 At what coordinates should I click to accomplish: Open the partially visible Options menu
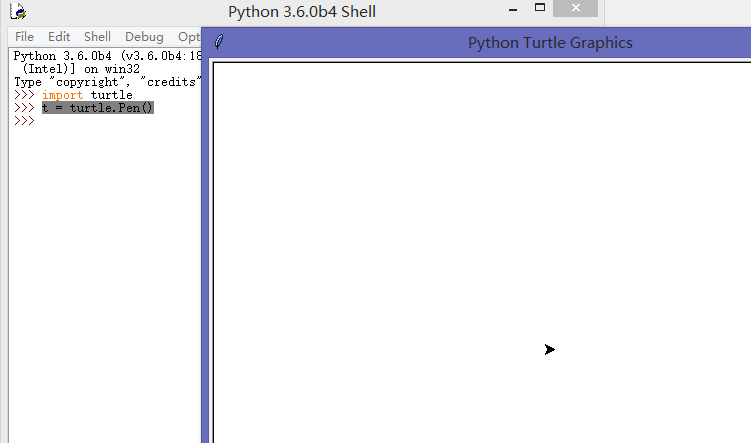pyautogui.click(x=189, y=37)
